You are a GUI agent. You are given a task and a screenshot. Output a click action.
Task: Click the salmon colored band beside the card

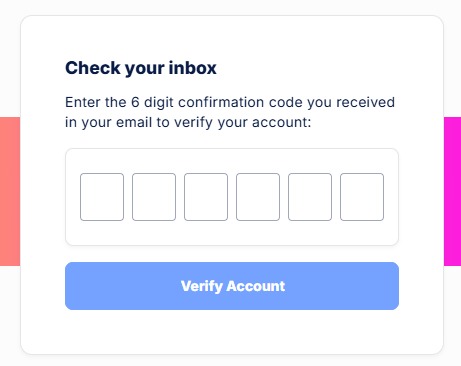click(10, 191)
